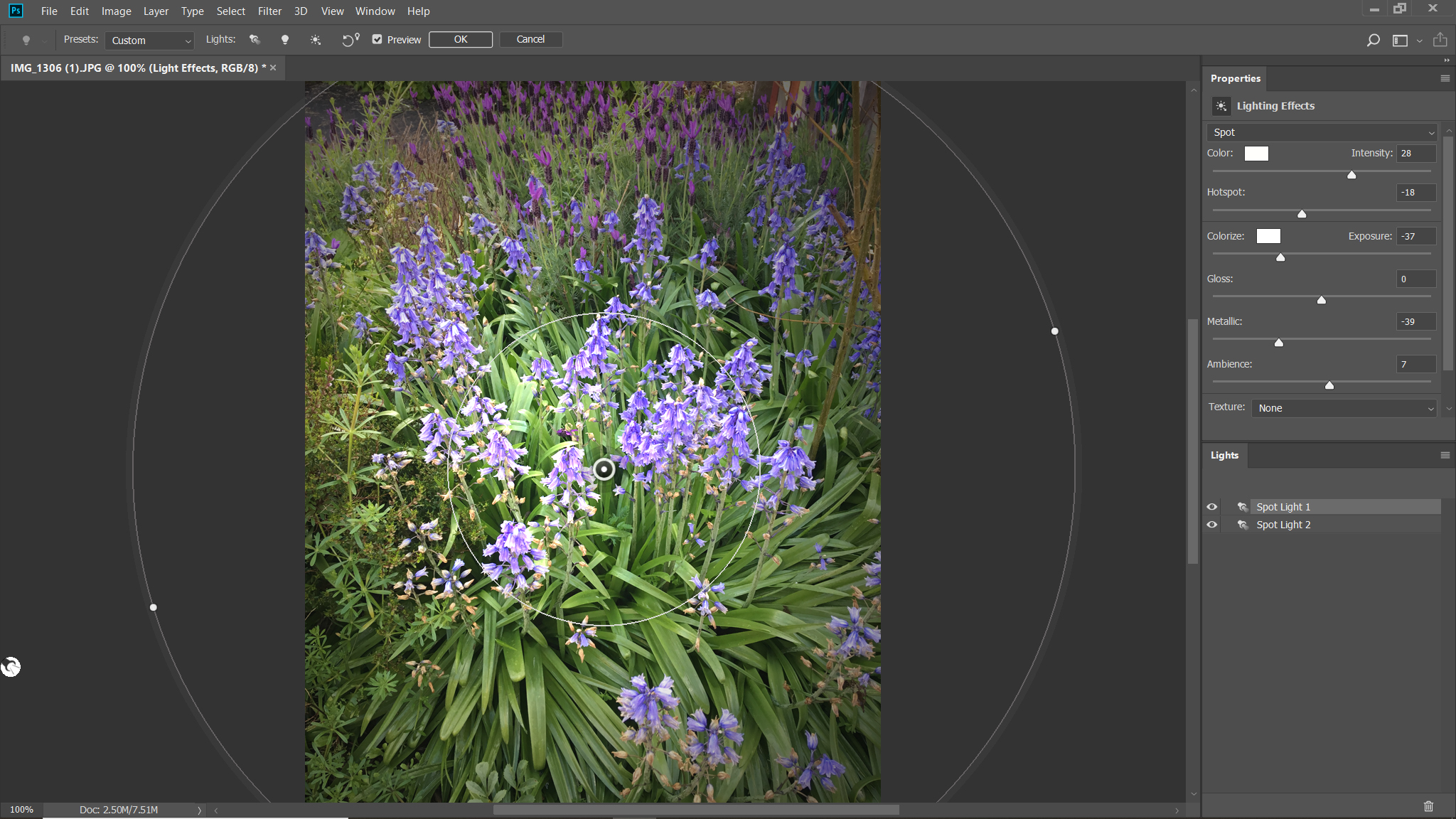Switch to the Properties tab
Image resolution: width=1456 pixels, height=819 pixels.
[1235, 78]
